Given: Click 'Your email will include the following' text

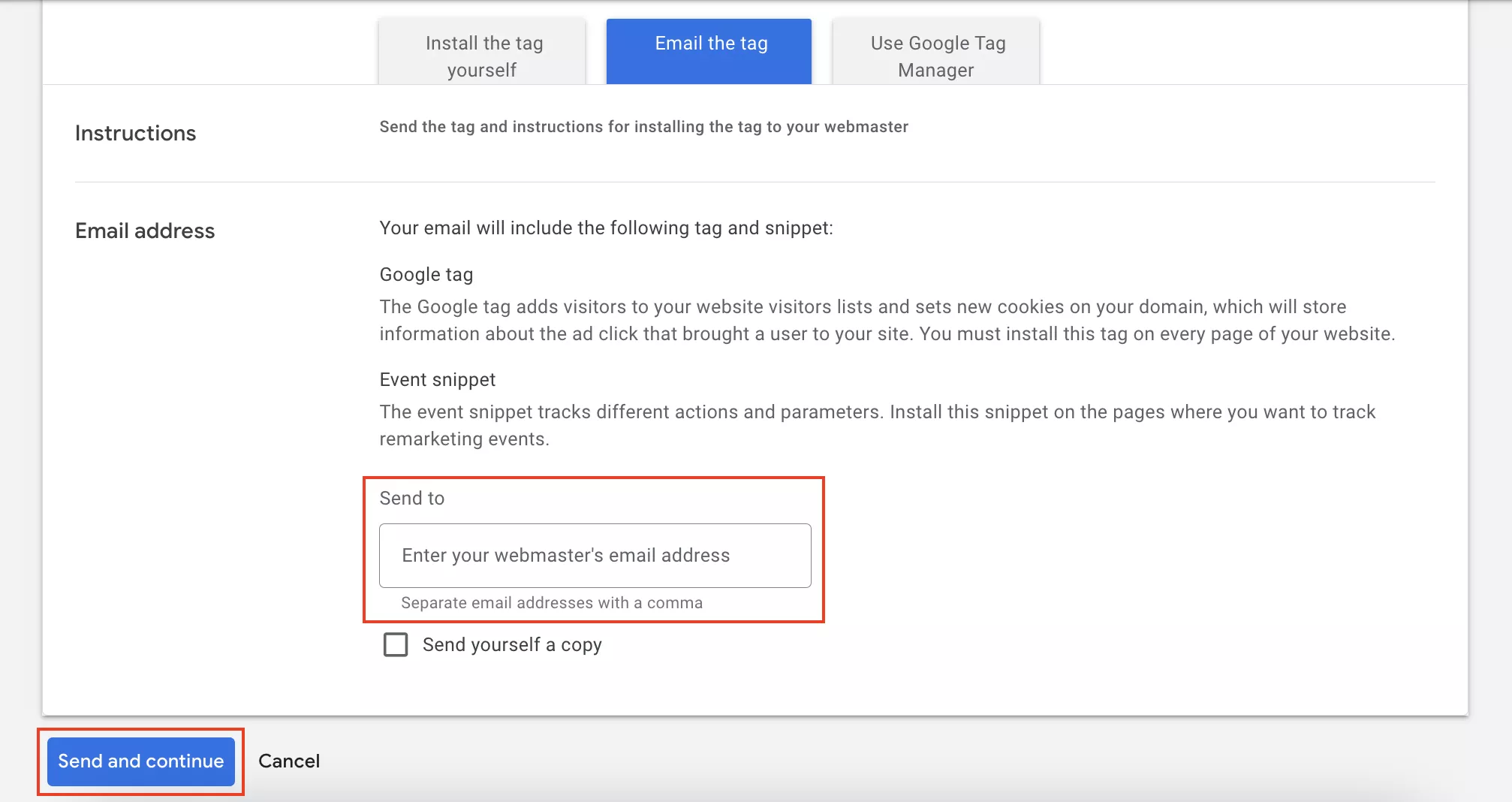Looking at the screenshot, I should (x=607, y=228).
